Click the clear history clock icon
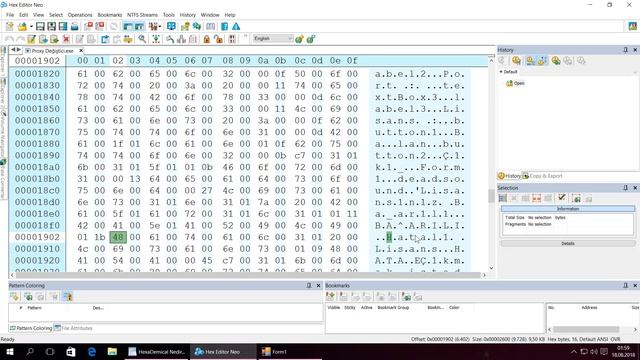The image size is (640, 360). coord(517,61)
